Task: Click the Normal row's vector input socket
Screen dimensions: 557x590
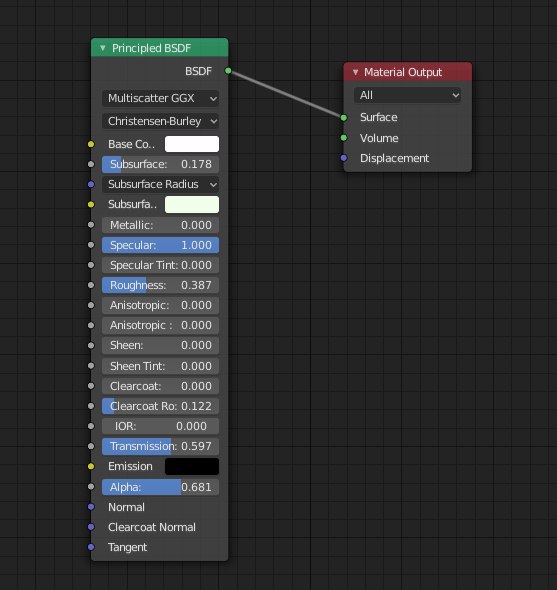Action: (91, 507)
